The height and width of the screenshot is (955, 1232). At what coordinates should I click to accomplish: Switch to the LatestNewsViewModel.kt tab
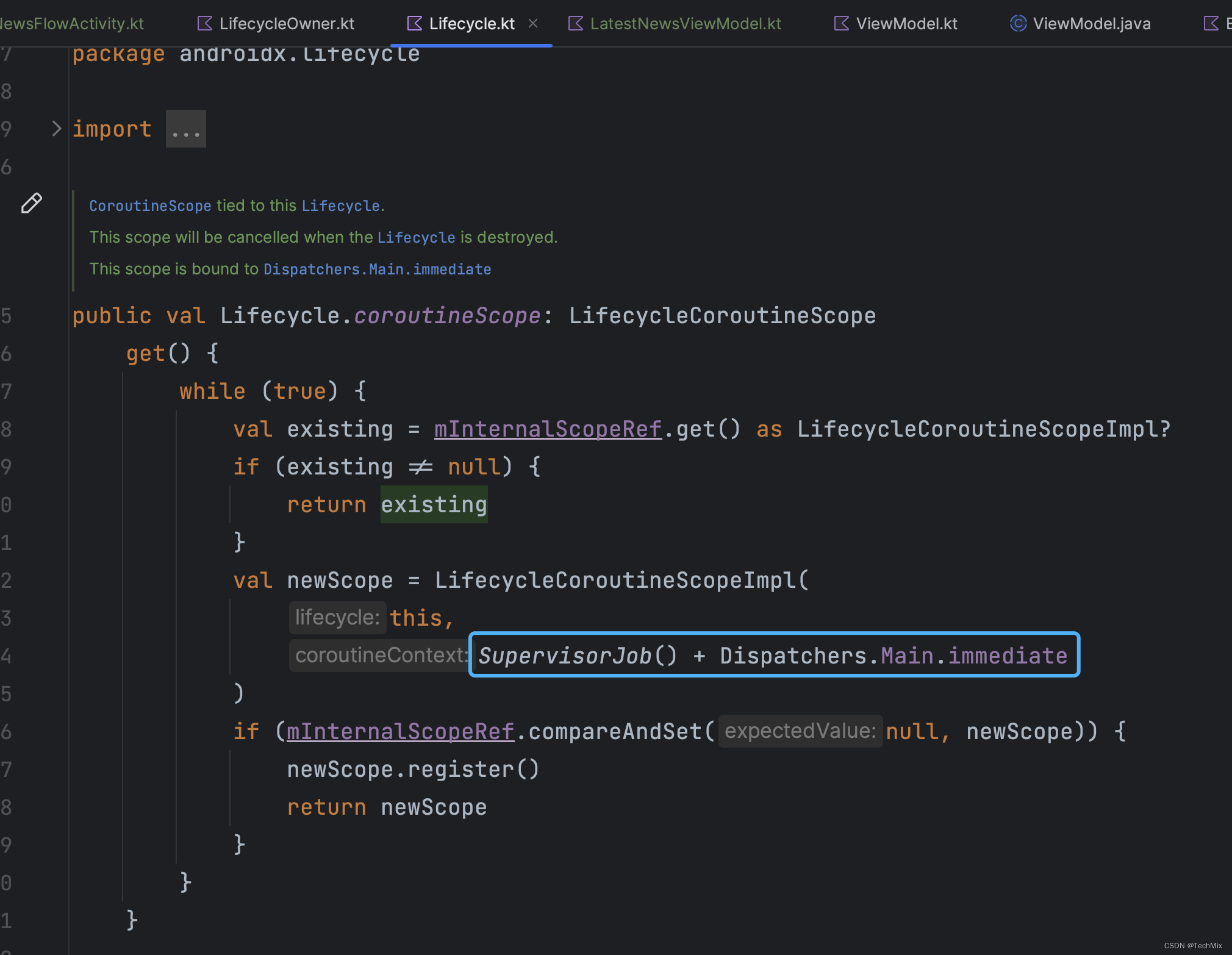(x=675, y=24)
